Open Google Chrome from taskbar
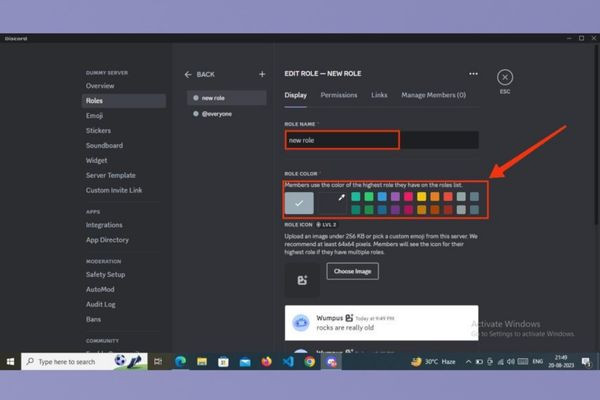 pos(310,361)
